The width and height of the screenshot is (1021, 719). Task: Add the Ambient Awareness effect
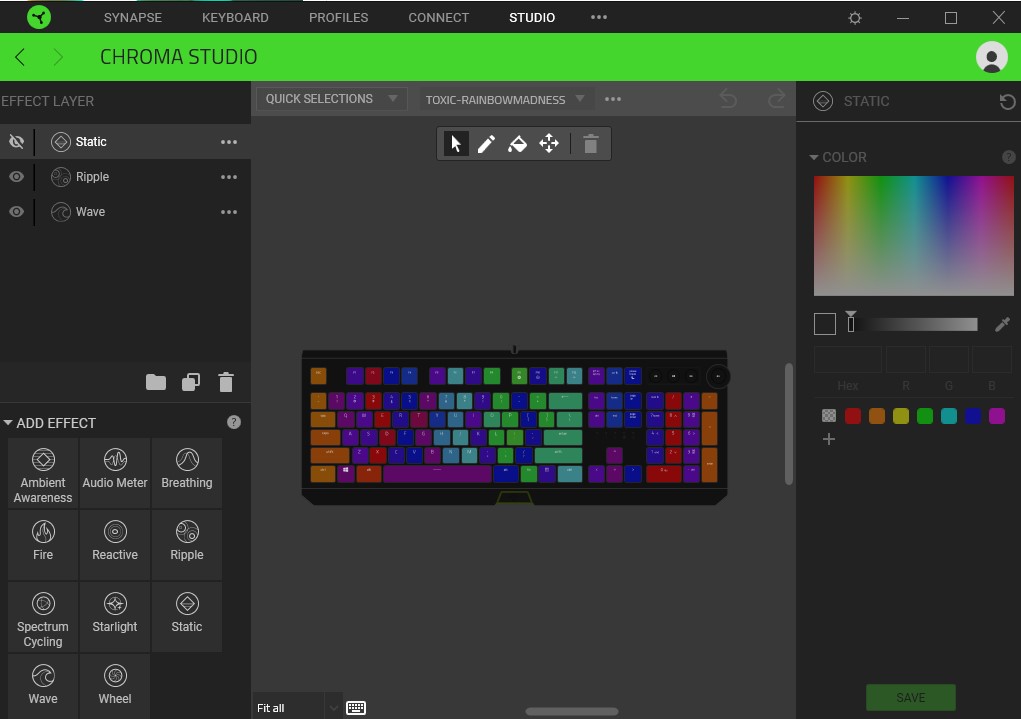[43, 473]
